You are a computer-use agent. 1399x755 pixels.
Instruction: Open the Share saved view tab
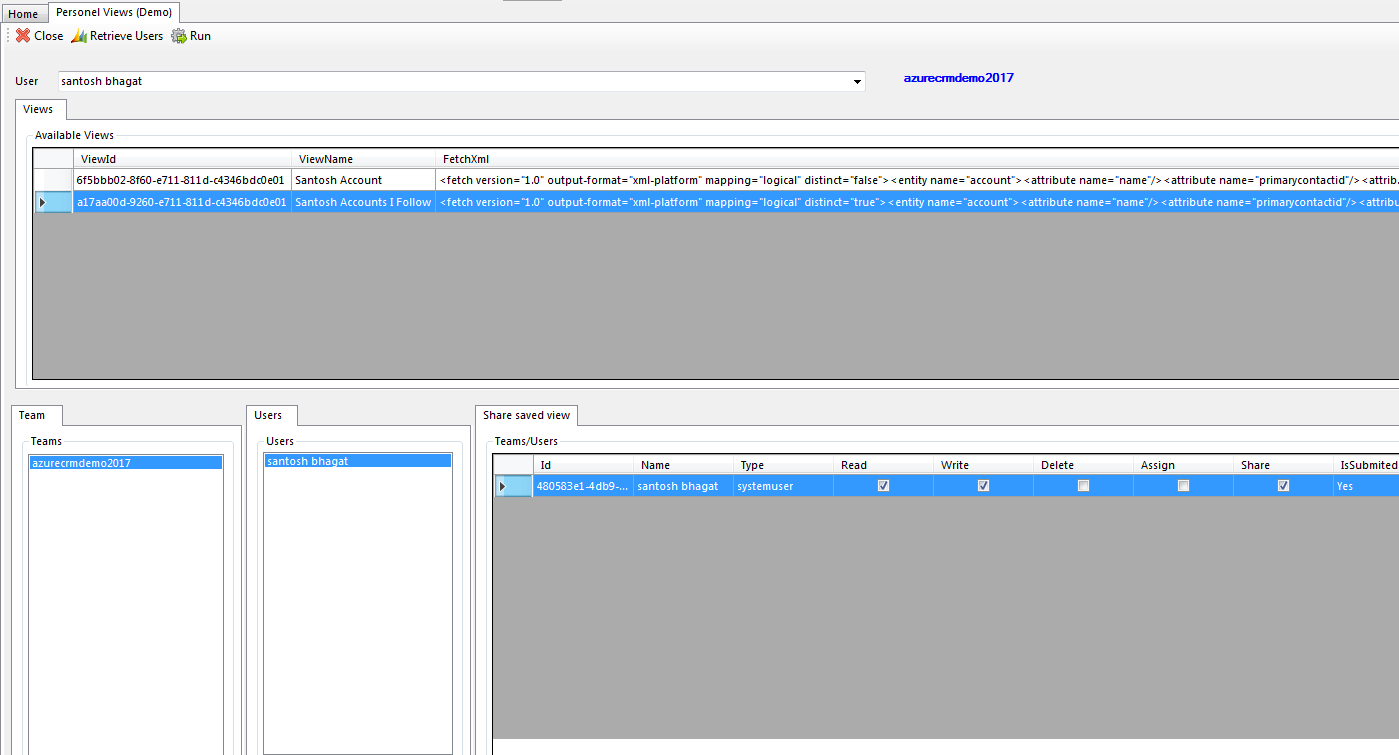point(526,415)
